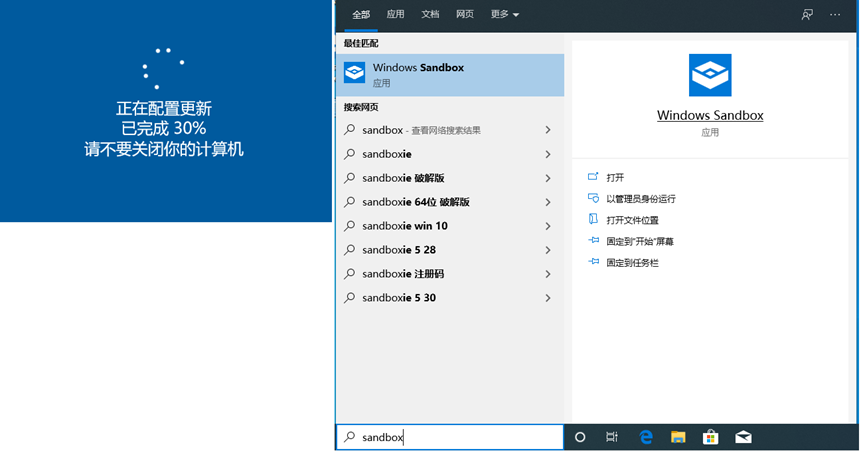Switch to the 网页 tab

(x=465, y=14)
